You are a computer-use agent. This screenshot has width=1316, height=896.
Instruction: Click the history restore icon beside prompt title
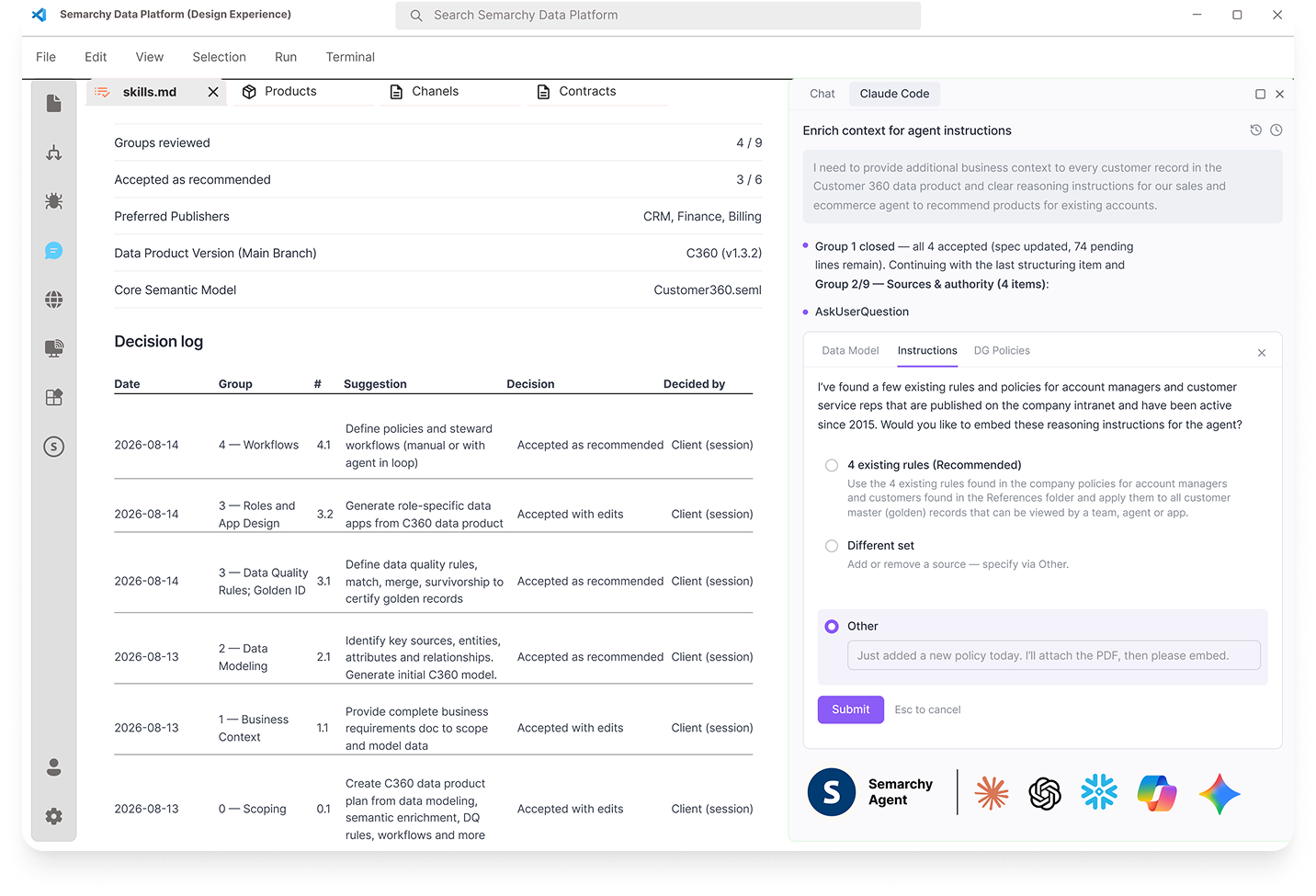[1256, 130]
